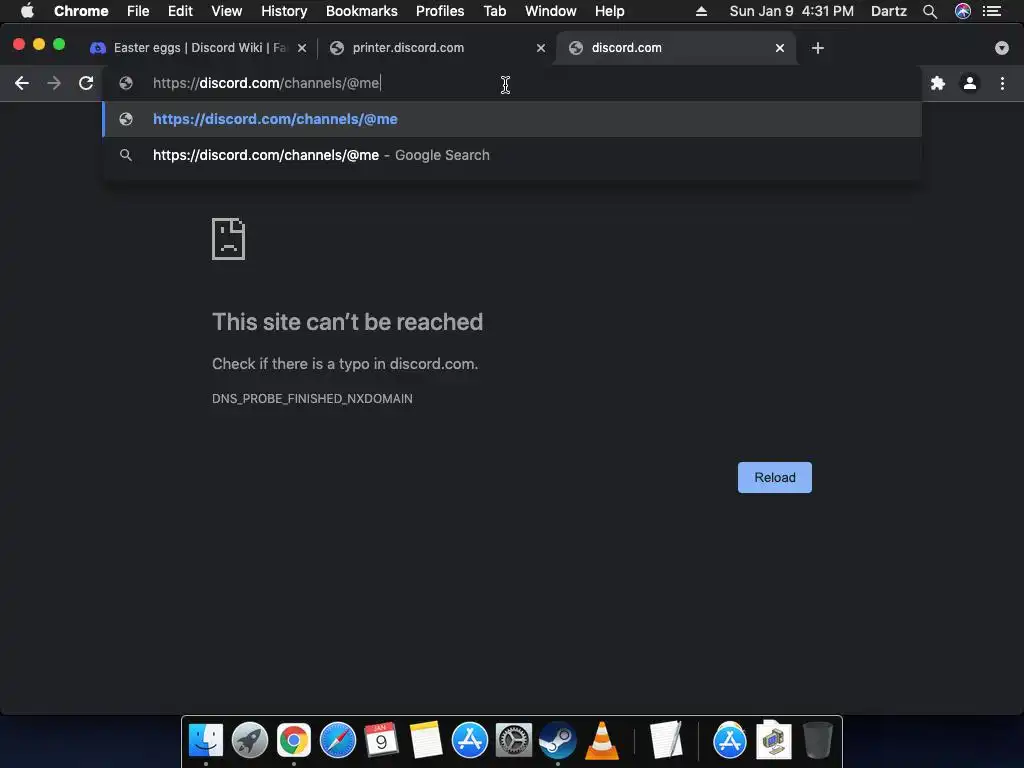Viewport: 1024px width, 768px height.
Task: Open Notification Center list icon
Action: point(992,11)
